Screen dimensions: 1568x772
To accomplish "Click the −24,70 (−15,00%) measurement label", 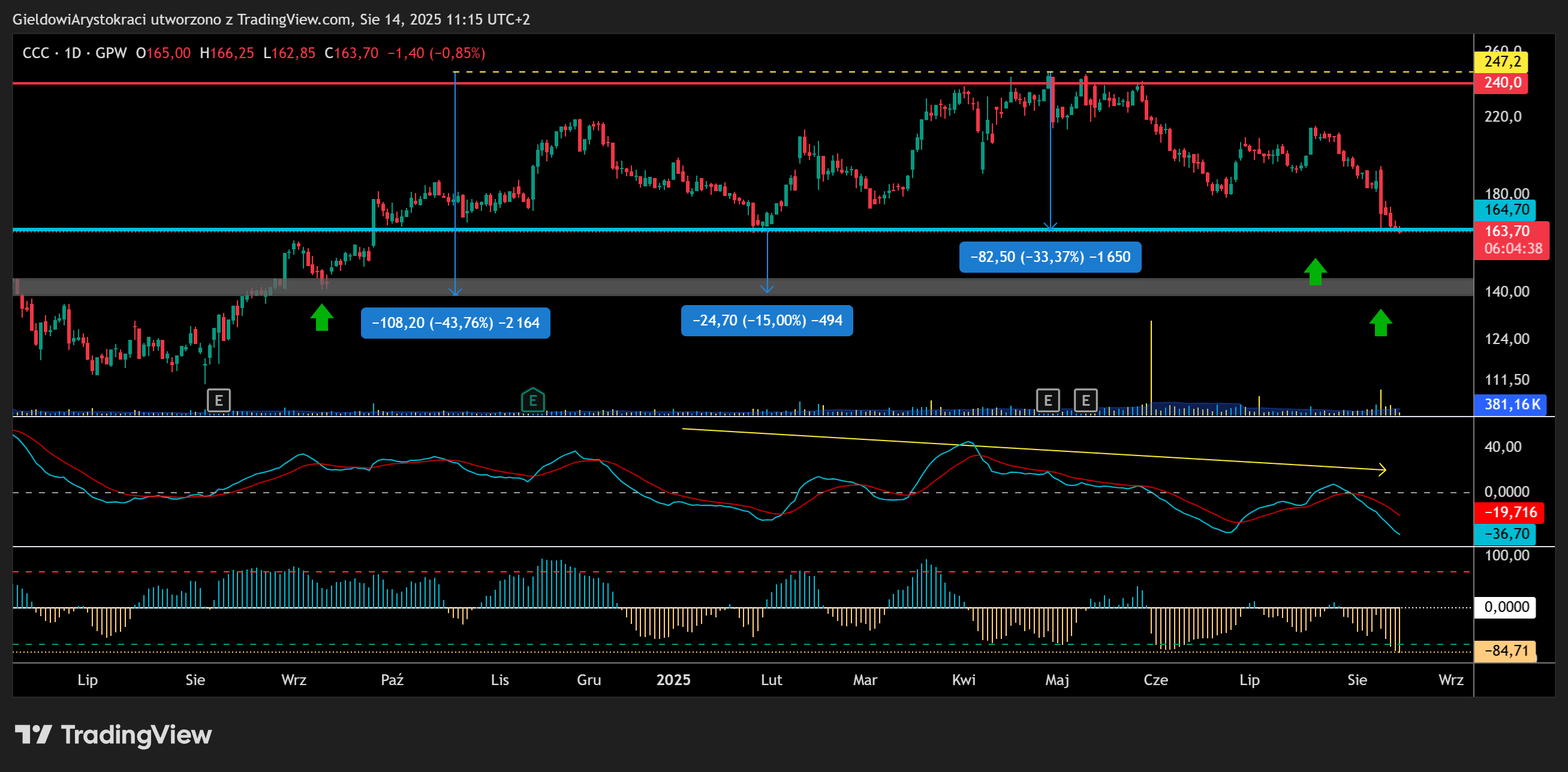I will (x=767, y=321).
